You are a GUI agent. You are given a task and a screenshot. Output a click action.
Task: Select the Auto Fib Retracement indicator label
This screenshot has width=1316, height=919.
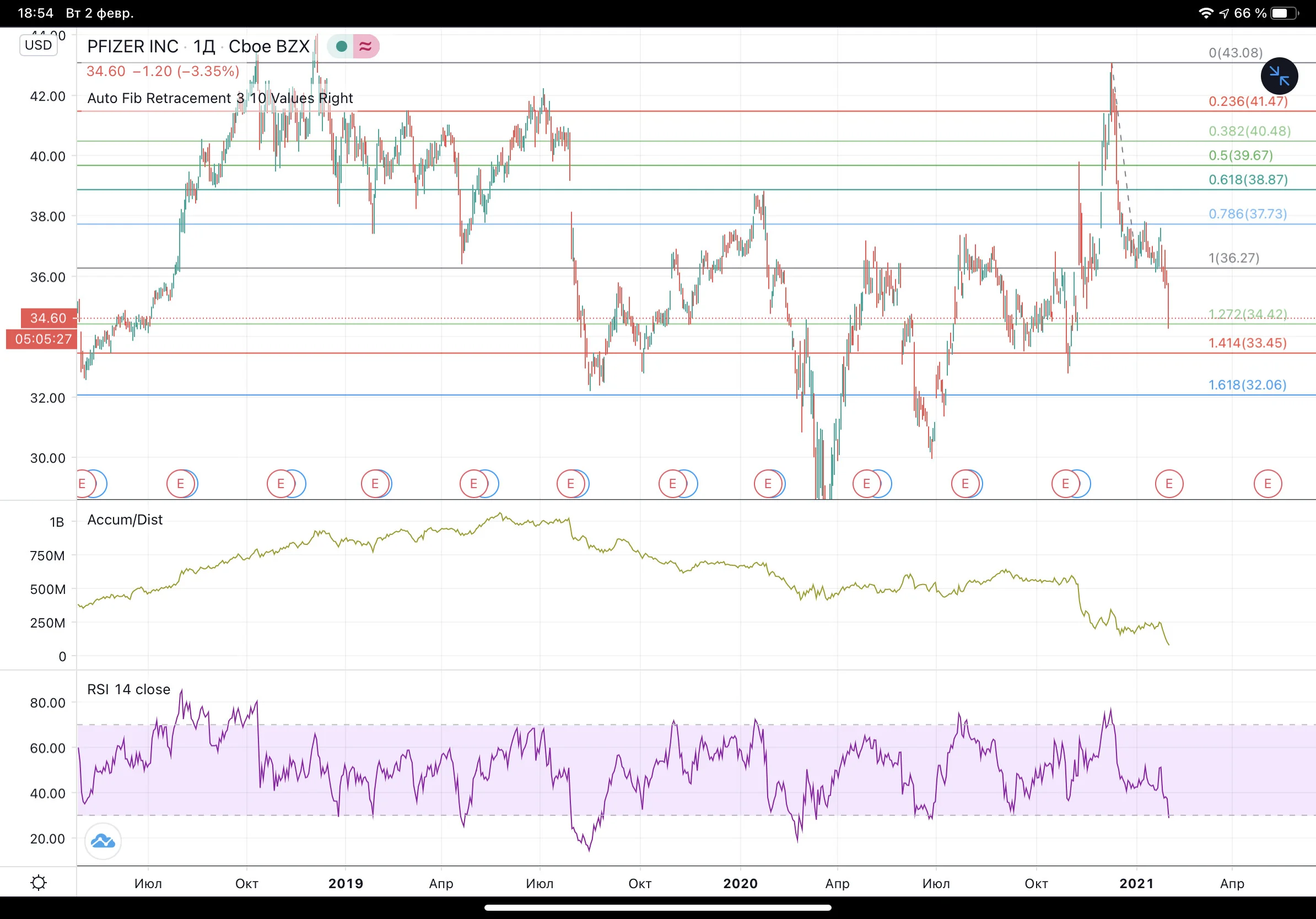(x=220, y=98)
